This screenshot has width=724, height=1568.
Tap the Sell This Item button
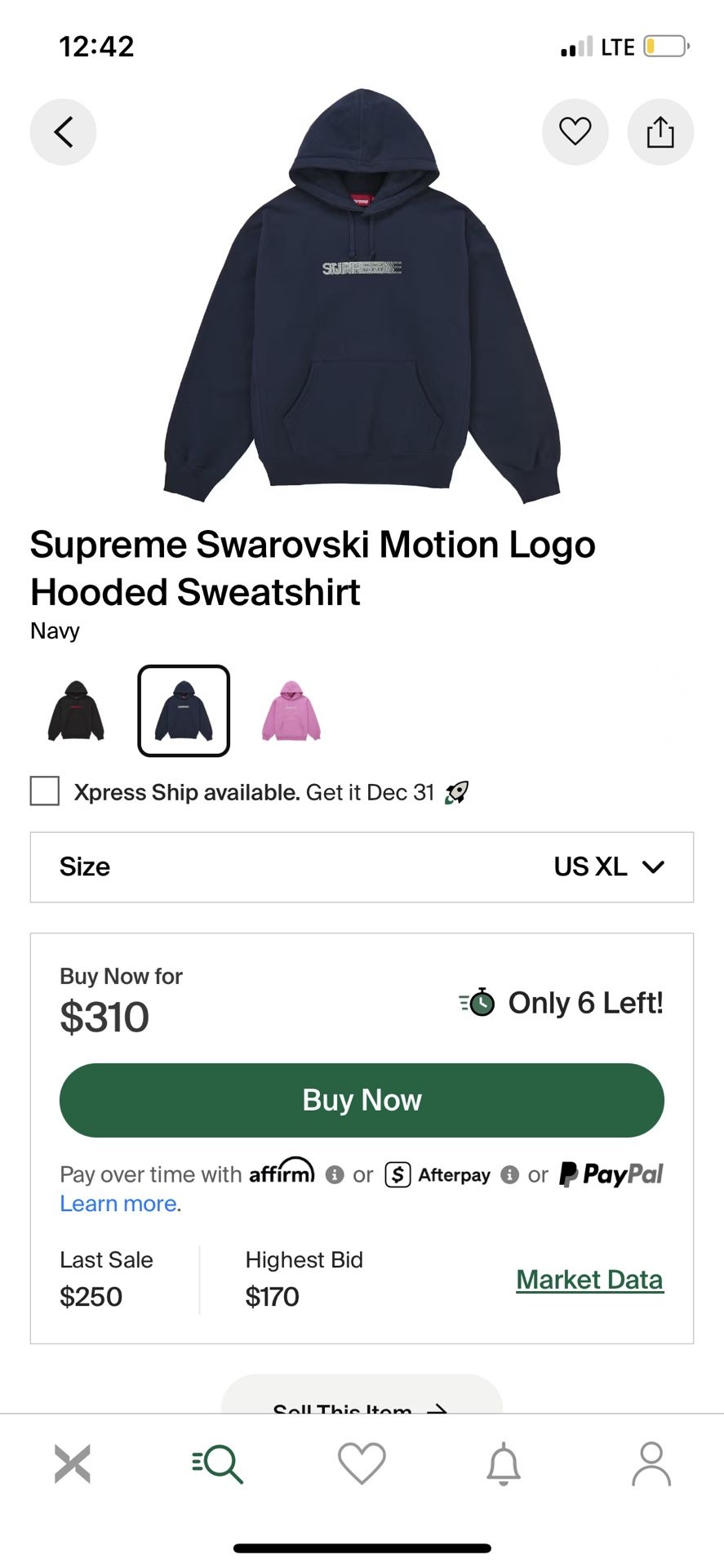point(361,1401)
